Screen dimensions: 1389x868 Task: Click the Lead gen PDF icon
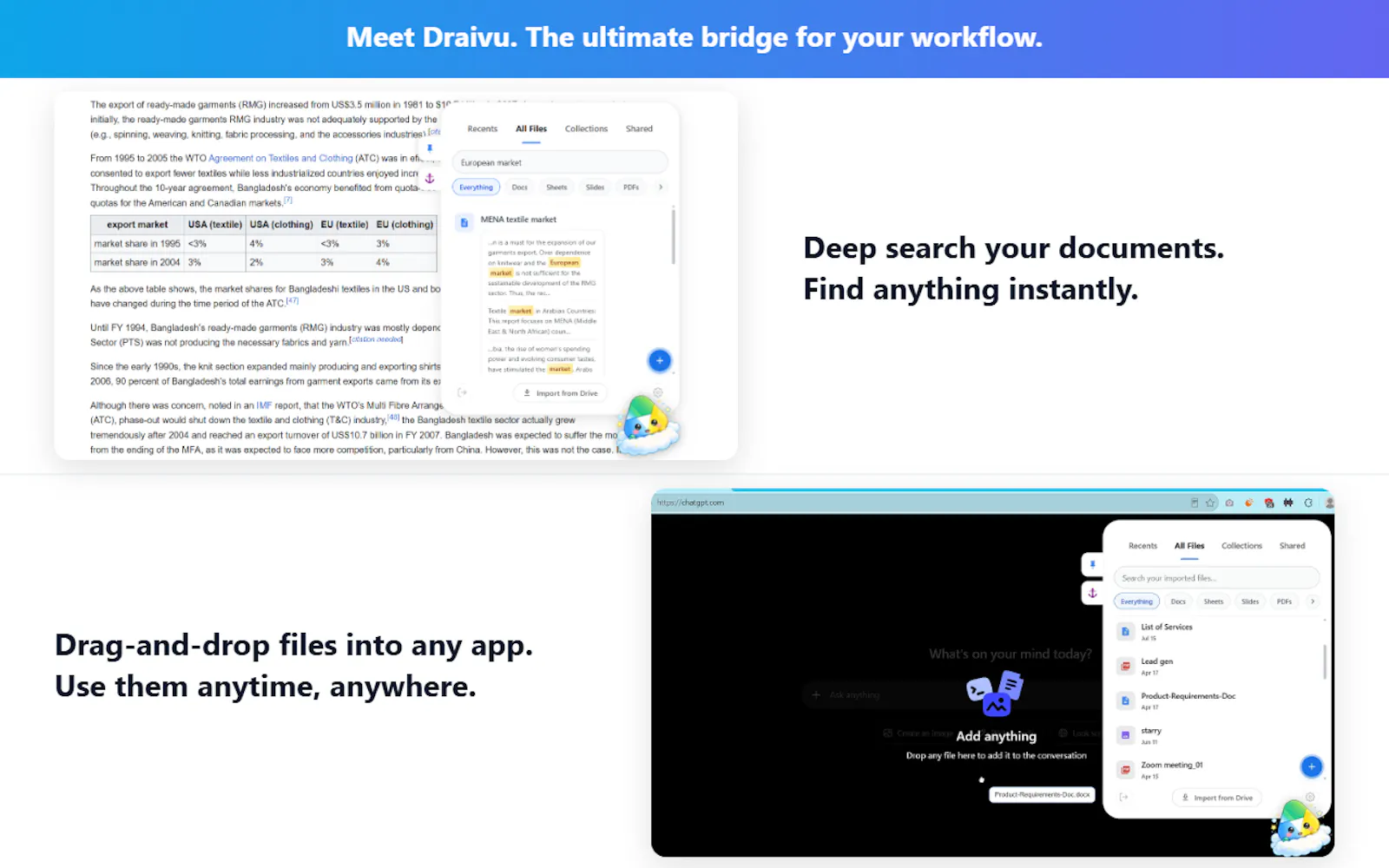tap(1126, 667)
